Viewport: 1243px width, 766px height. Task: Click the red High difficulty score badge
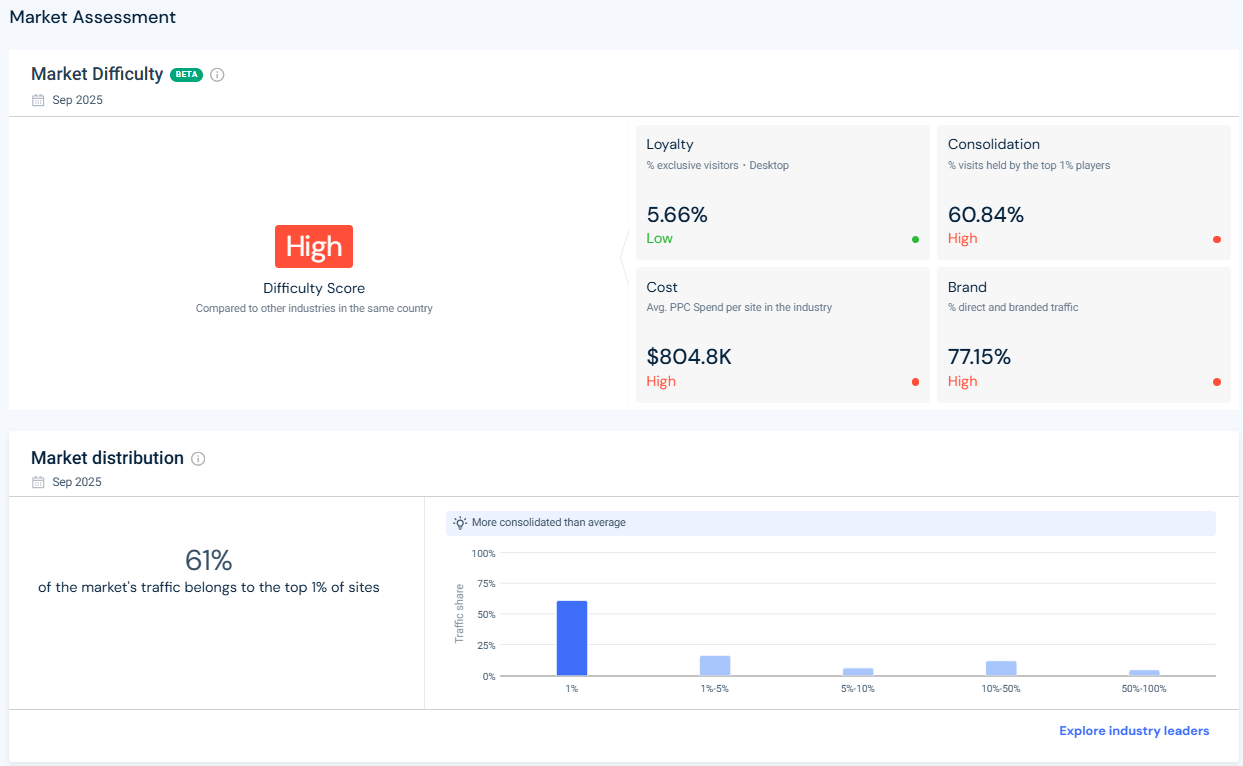pos(314,246)
